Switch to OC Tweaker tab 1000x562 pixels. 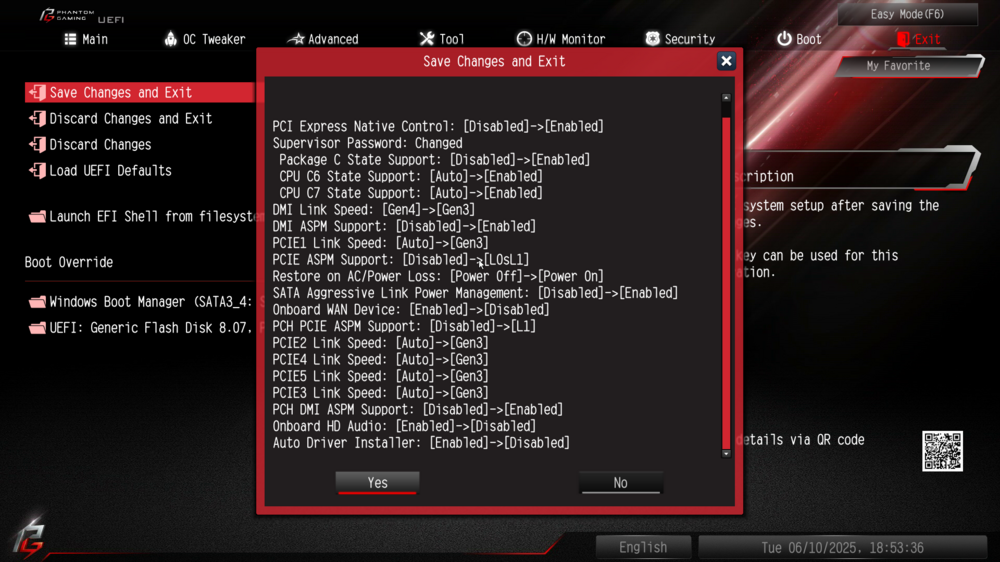[x=205, y=39]
